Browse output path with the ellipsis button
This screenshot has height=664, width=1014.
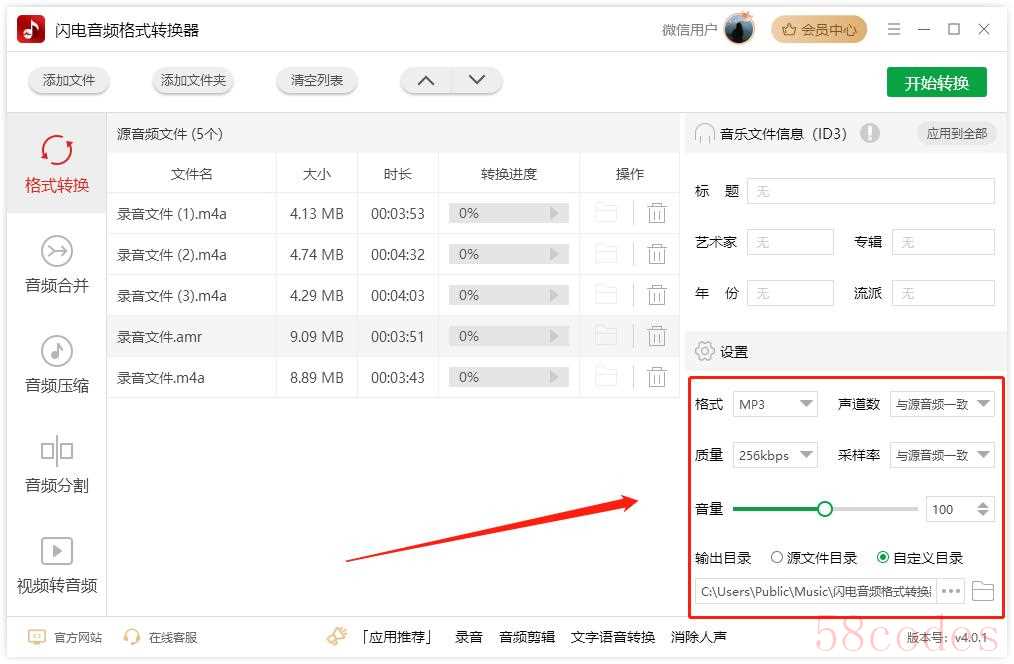tap(951, 591)
